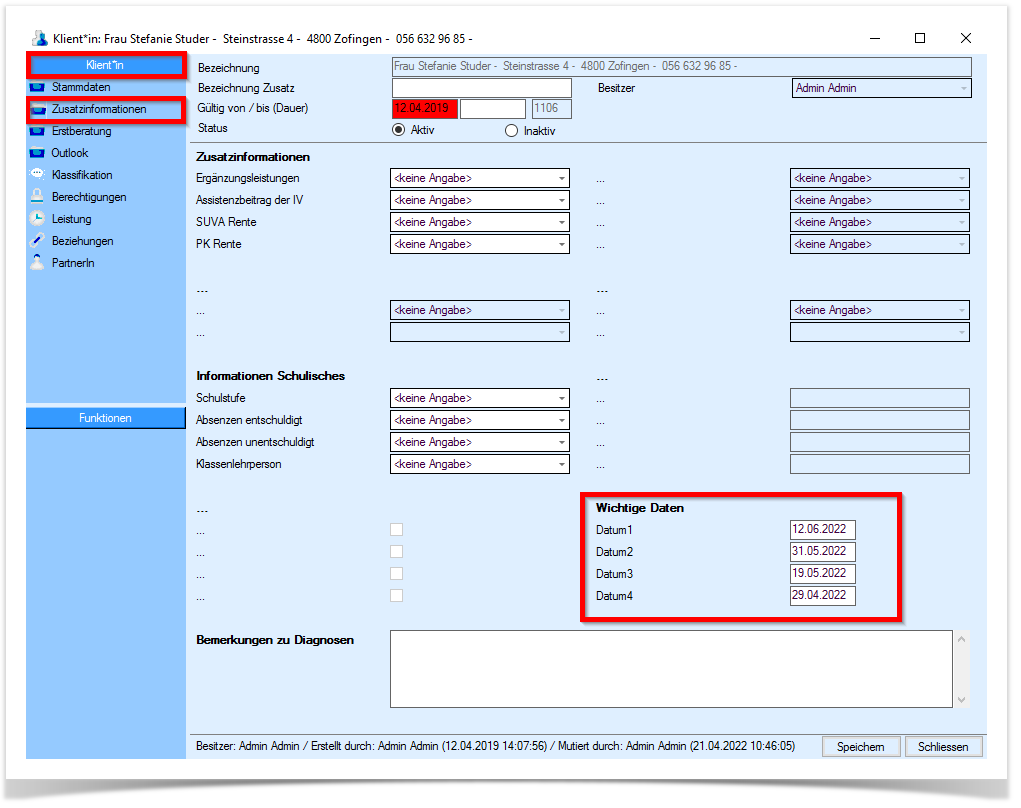
Task: Click the PartnerIn person icon
Action: coord(38,263)
